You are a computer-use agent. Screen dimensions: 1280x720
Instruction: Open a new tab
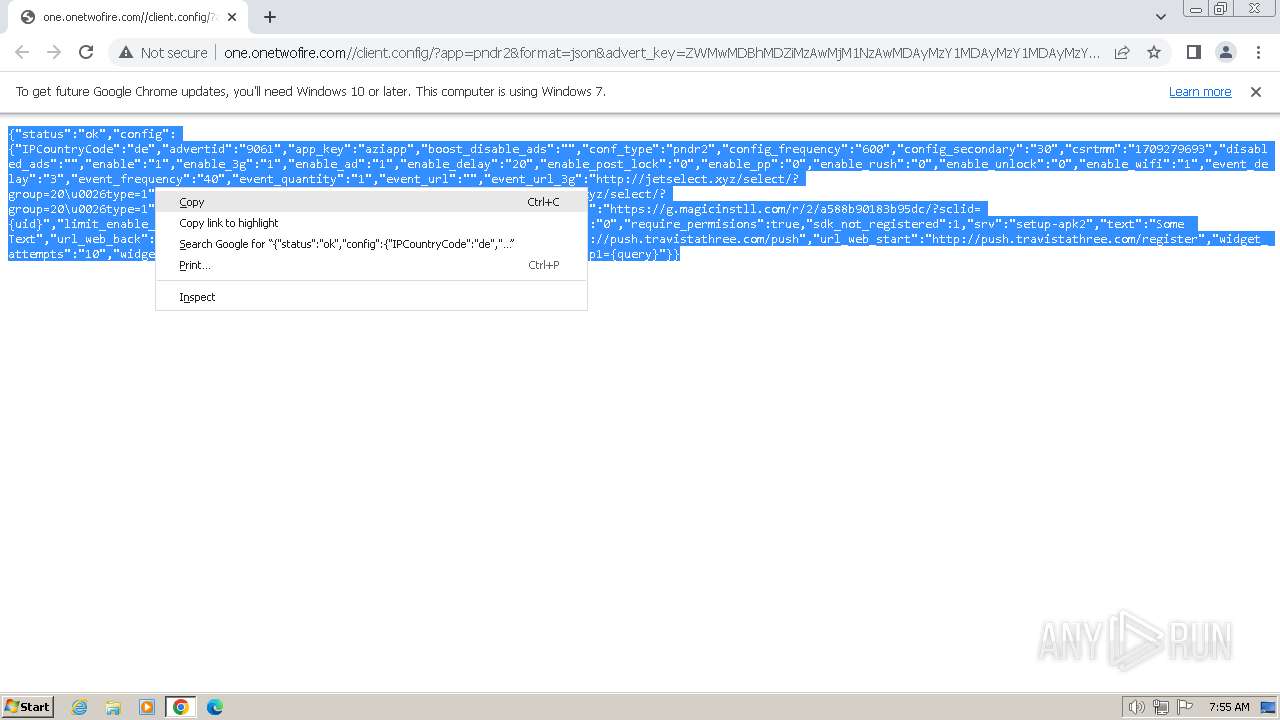270,17
